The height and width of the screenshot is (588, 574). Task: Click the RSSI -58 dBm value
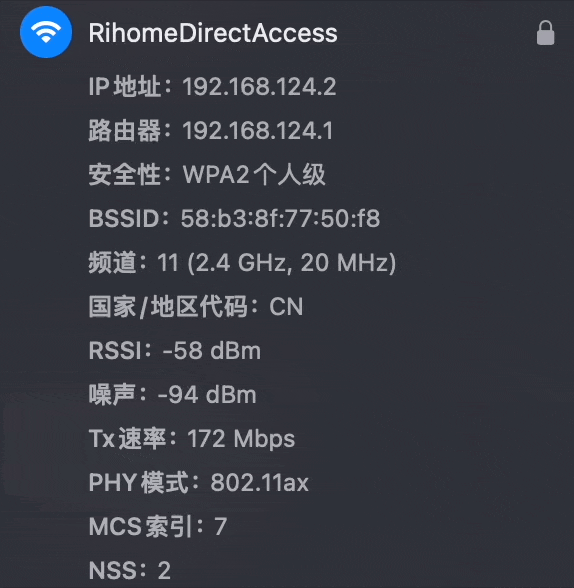[x=211, y=351]
